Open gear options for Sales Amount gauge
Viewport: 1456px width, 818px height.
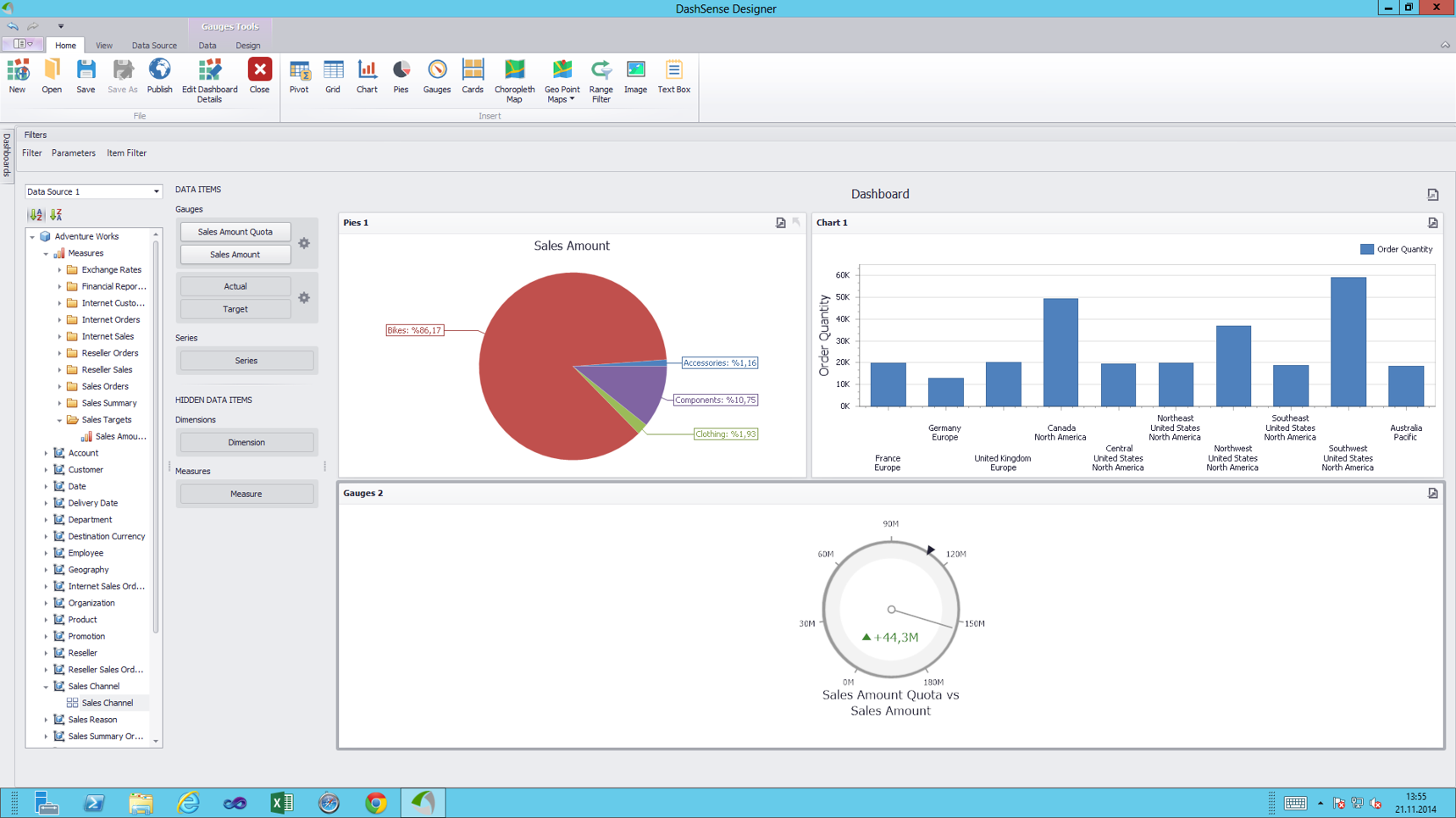(x=304, y=243)
